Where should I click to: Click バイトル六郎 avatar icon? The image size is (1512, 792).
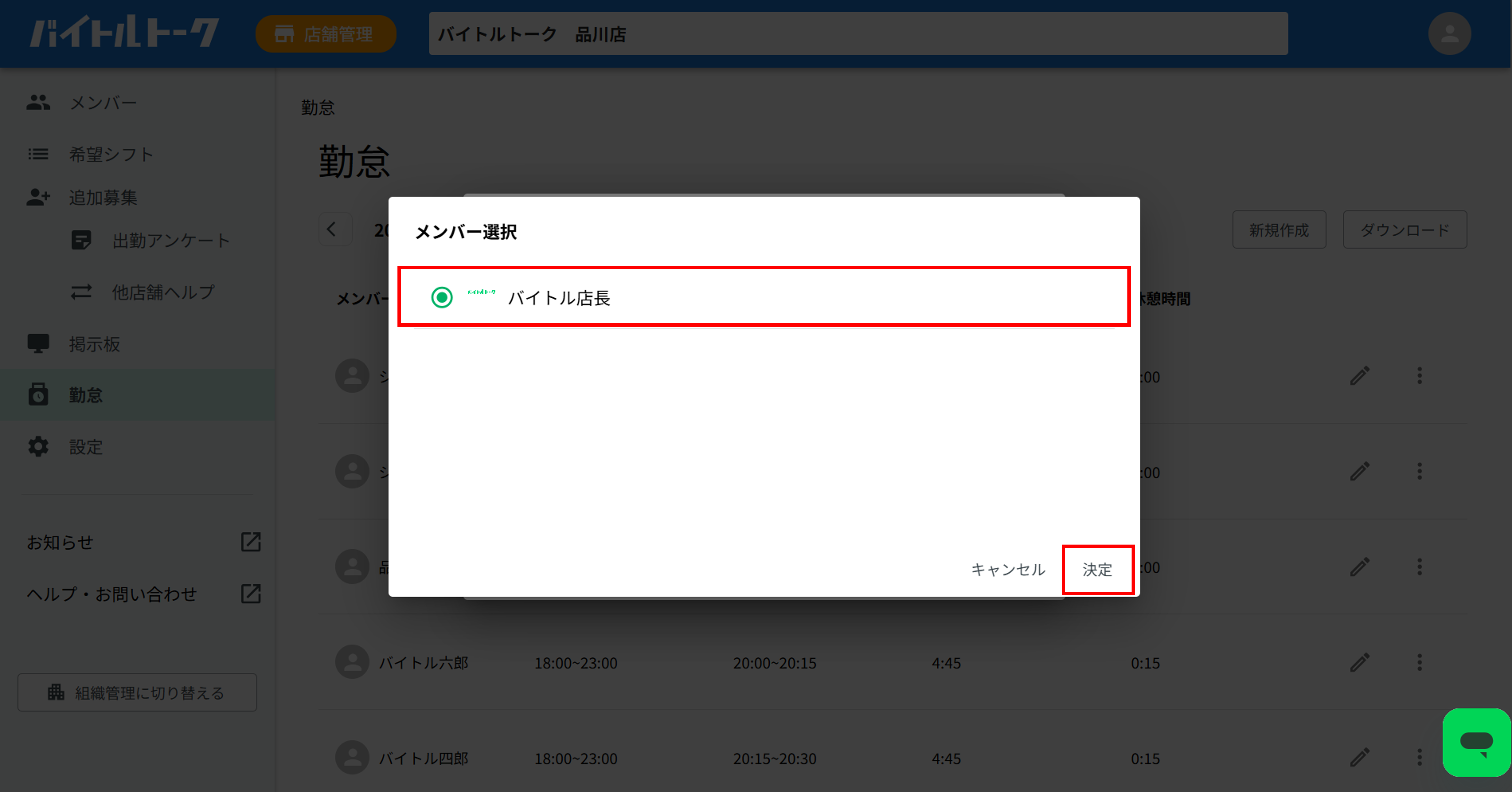coord(352,662)
